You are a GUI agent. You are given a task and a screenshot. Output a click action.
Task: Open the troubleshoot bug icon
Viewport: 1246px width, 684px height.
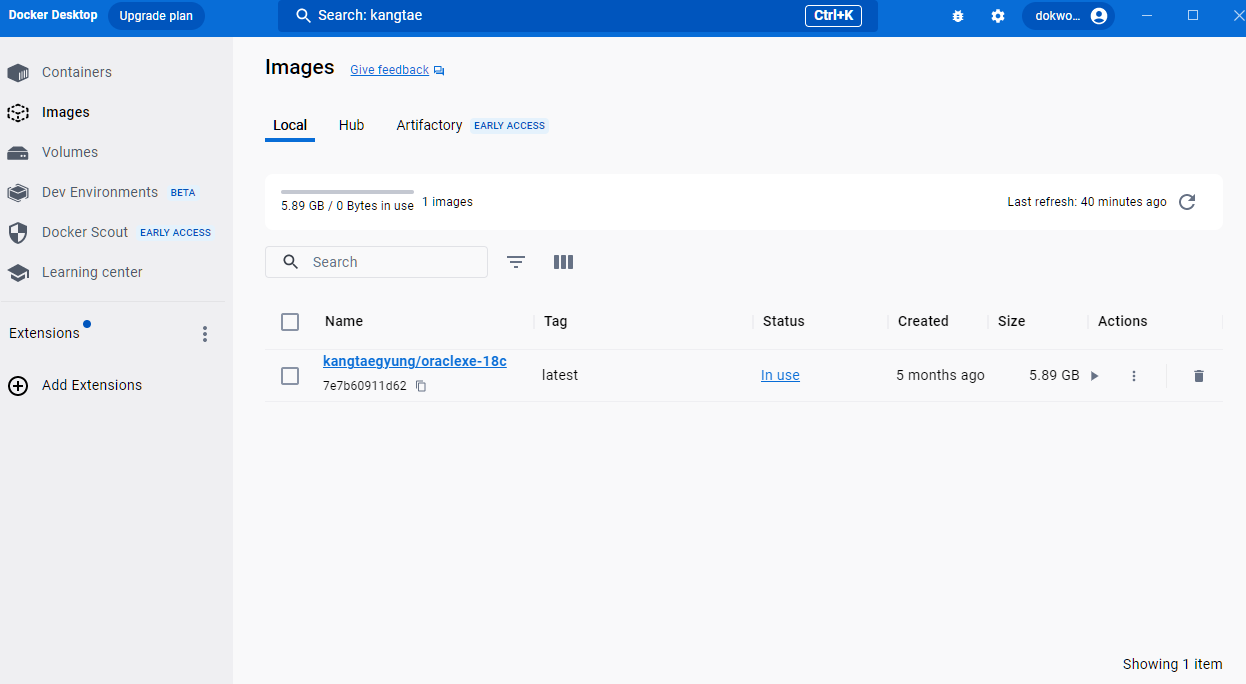958,16
